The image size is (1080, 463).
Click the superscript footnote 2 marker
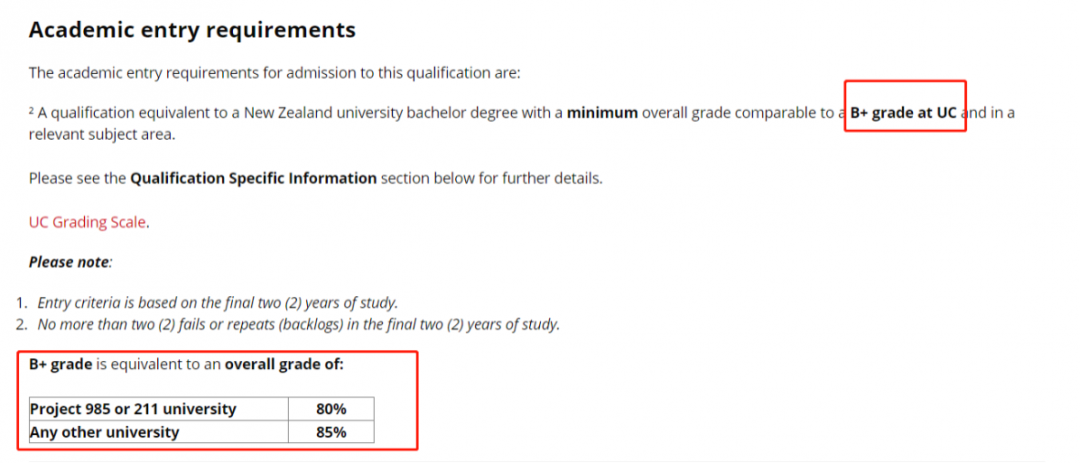(x=32, y=111)
